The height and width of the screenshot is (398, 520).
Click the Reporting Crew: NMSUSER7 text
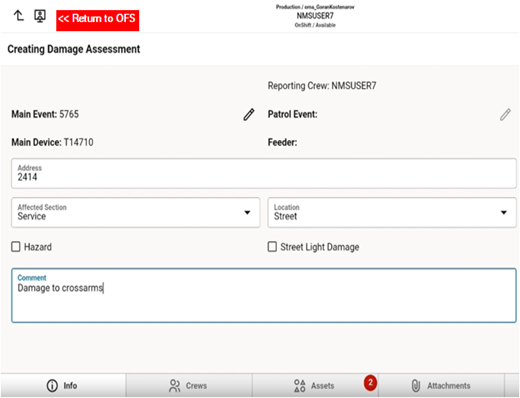(322, 86)
